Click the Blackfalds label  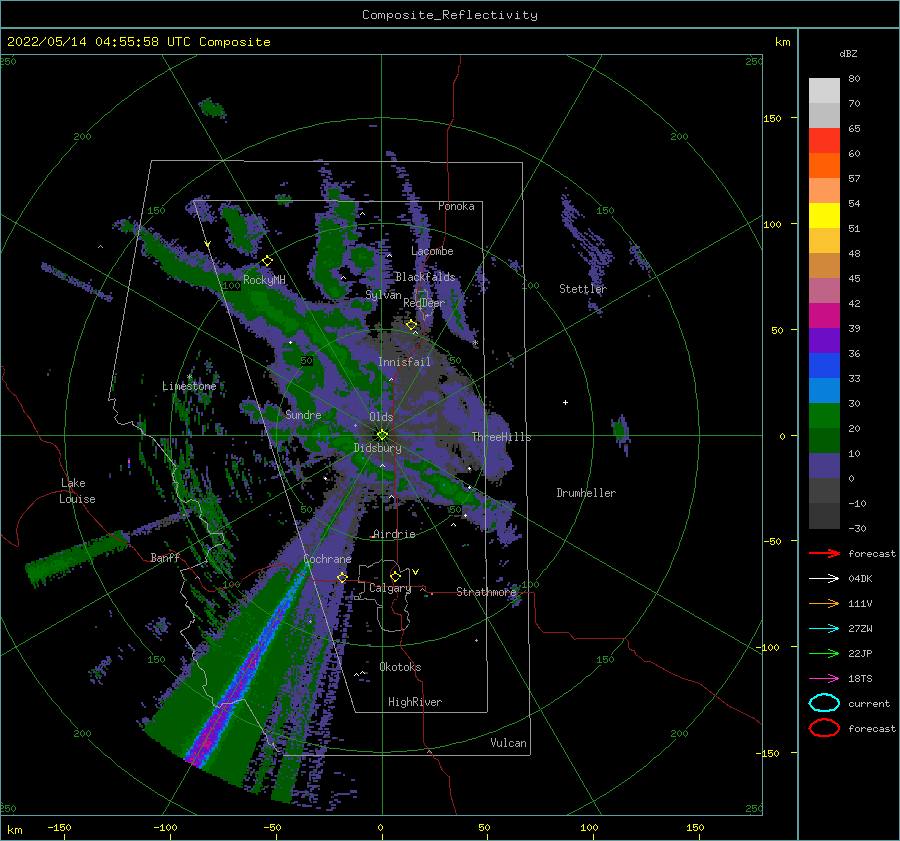425,277
